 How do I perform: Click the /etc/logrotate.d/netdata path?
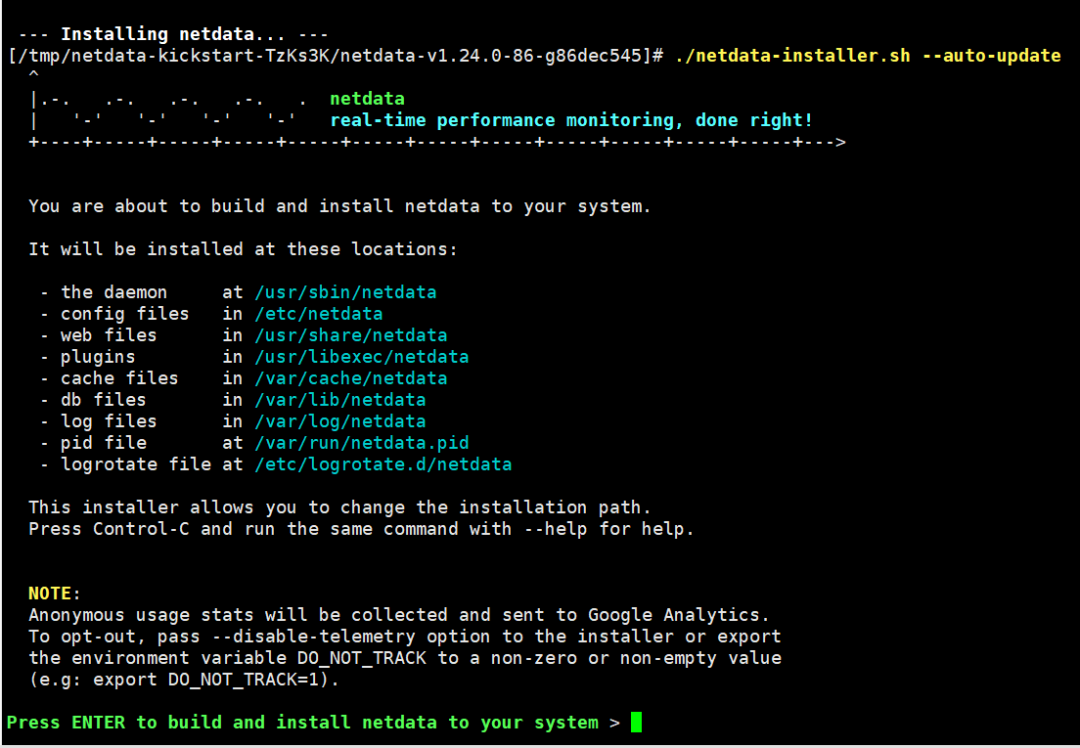(383, 464)
